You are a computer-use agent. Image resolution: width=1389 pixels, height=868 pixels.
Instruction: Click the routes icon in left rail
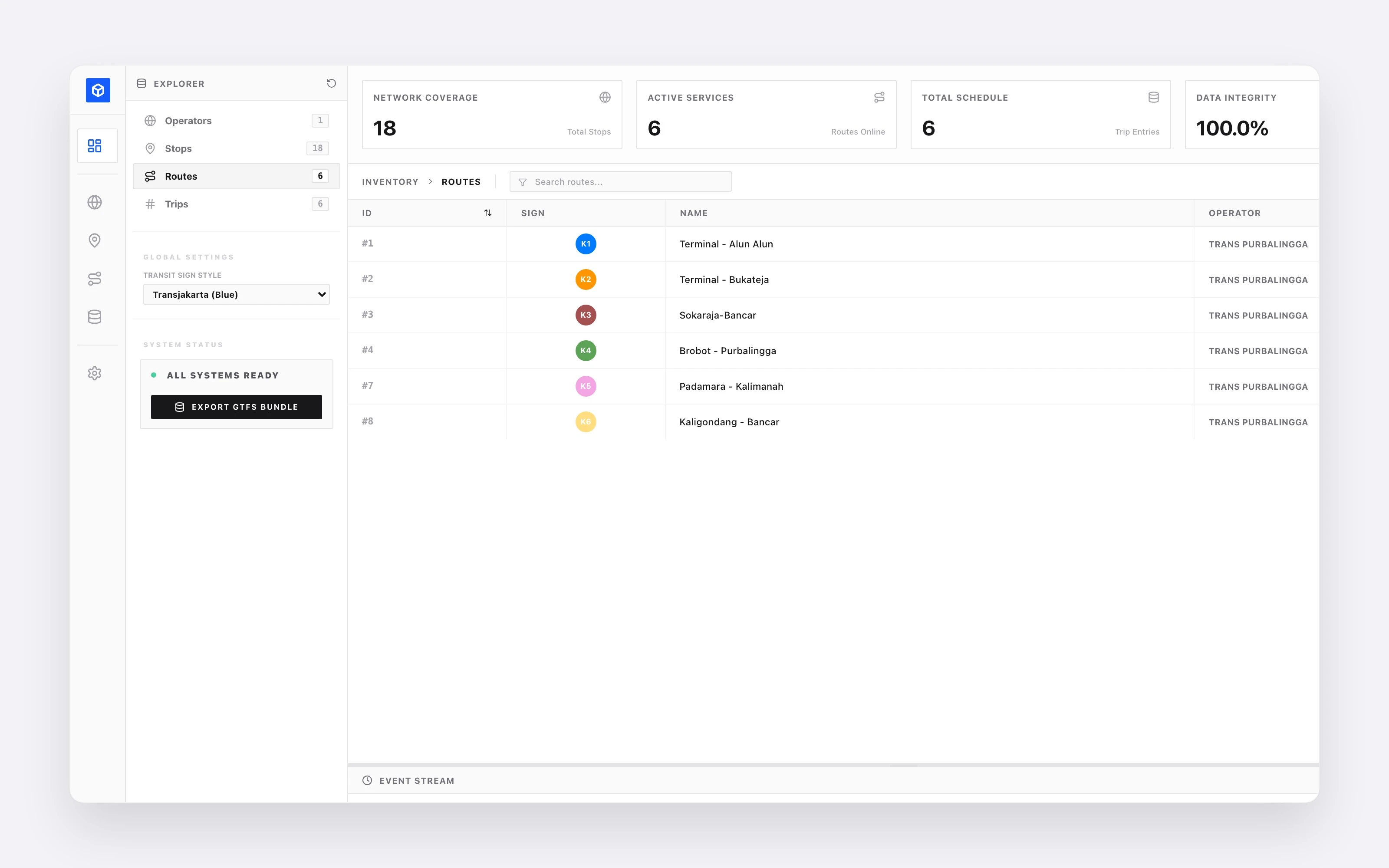pos(95,279)
